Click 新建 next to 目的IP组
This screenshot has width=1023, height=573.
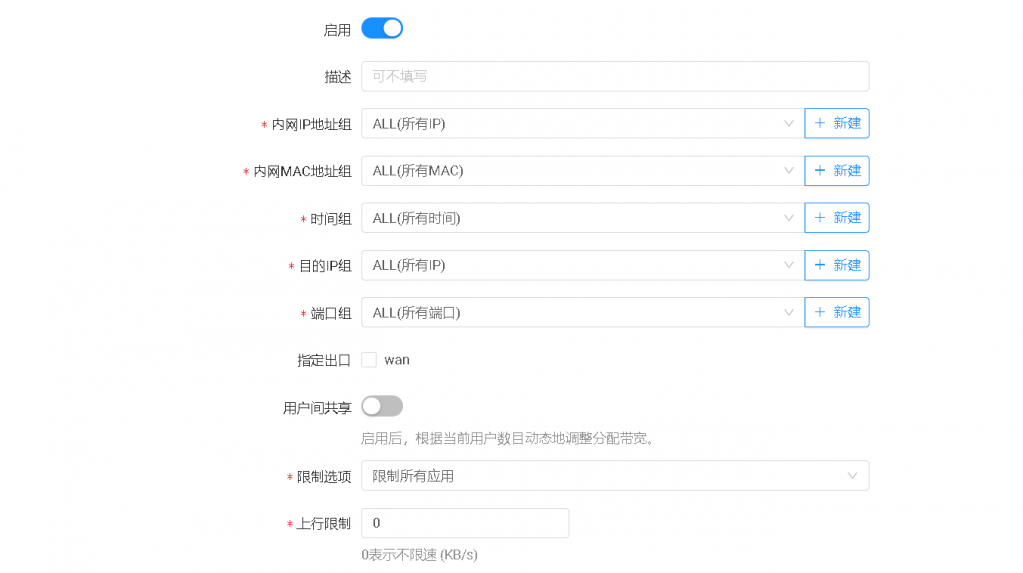point(837,266)
